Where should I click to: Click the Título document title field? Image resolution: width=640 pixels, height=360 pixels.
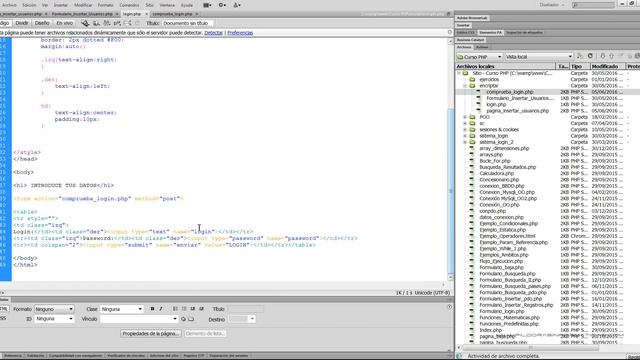(187, 23)
